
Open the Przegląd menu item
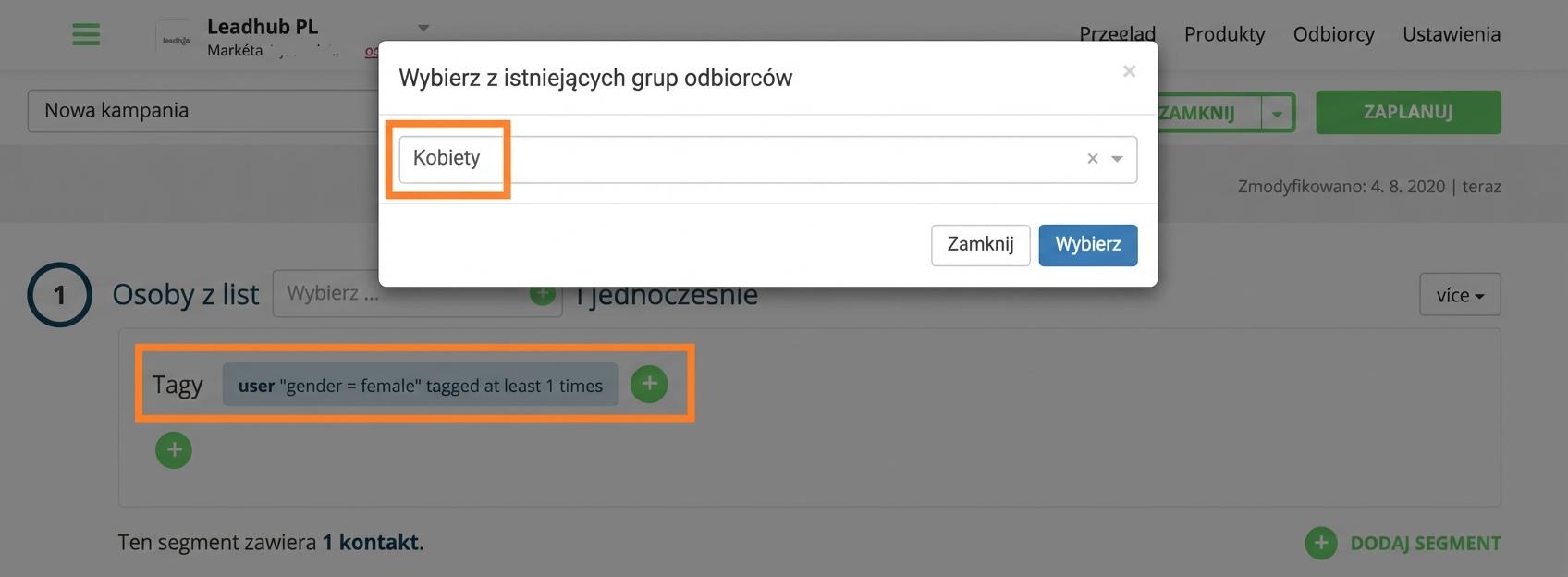1117,34
